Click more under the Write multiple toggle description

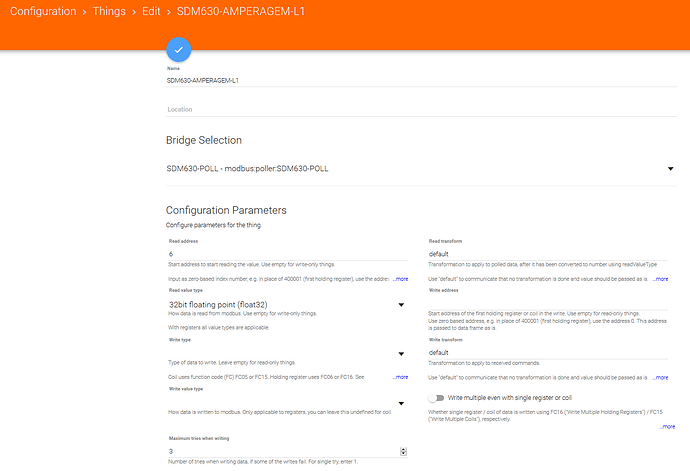pyautogui.click(x=667, y=426)
